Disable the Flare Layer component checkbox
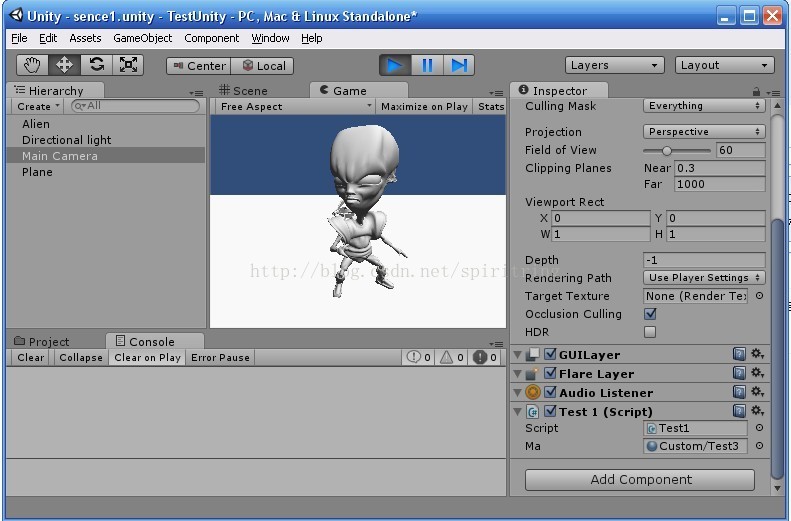Image resolution: width=791 pixels, height=521 pixels. (x=550, y=373)
